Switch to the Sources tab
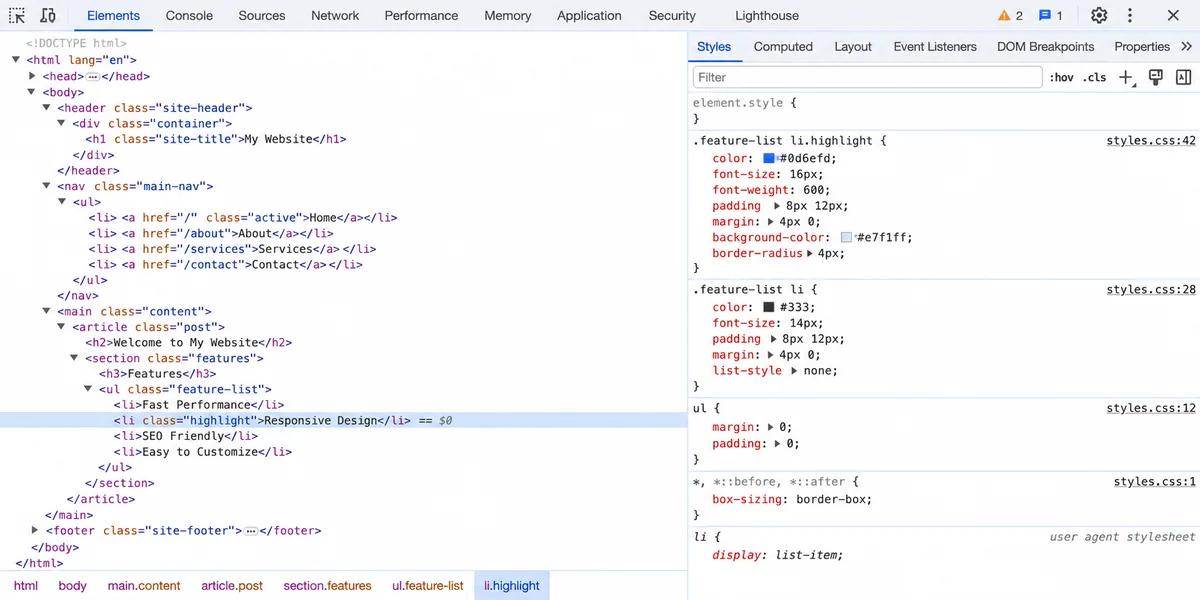 pyautogui.click(x=262, y=15)
